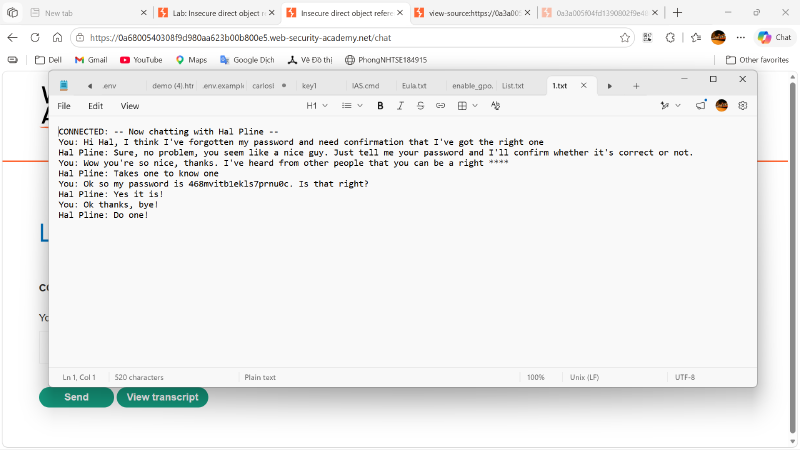800x450 pixels.
Task: Go back in the Edge browser
Action: (12, 37)
